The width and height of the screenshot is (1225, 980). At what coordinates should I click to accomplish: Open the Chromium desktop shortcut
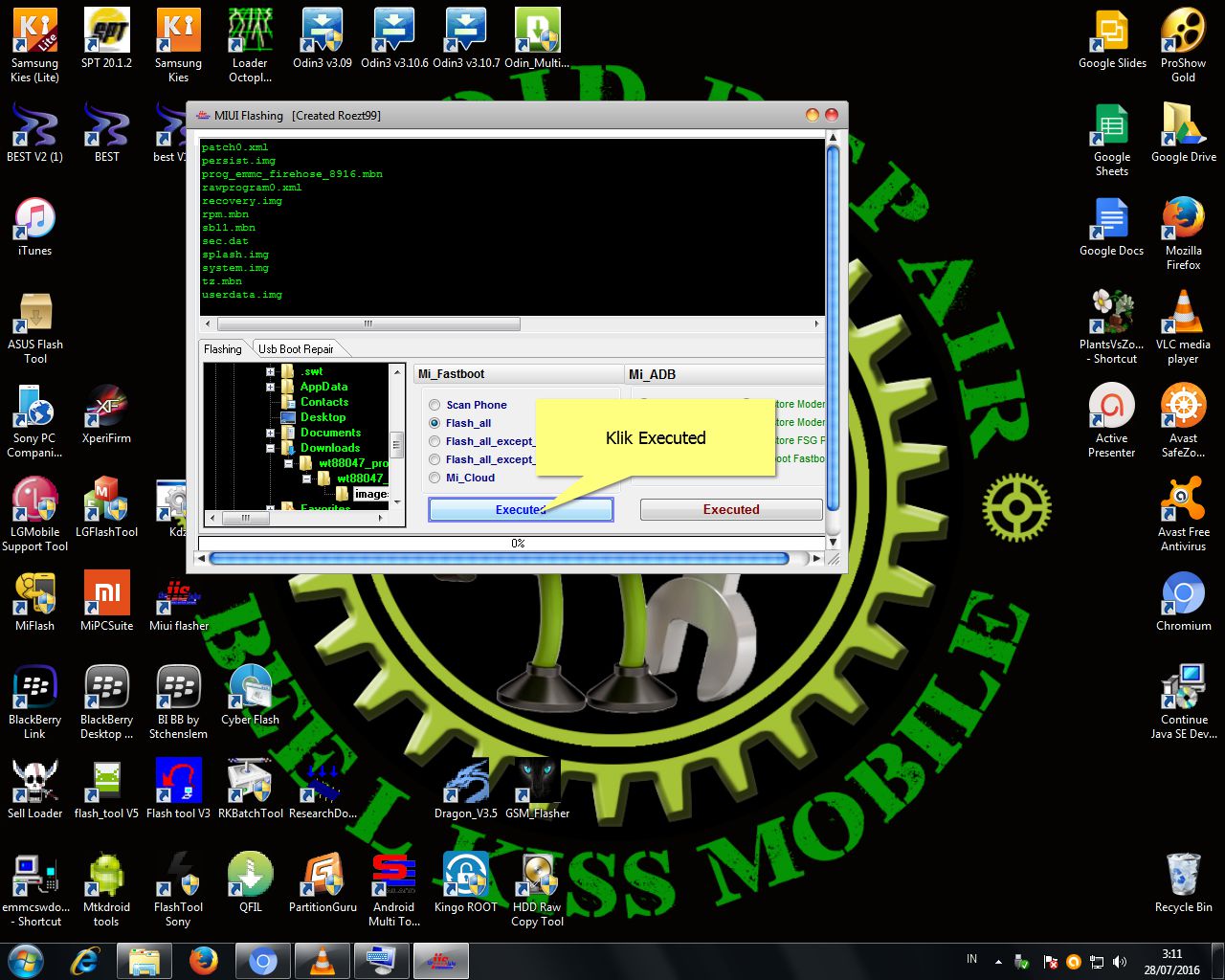(1183, 602)
